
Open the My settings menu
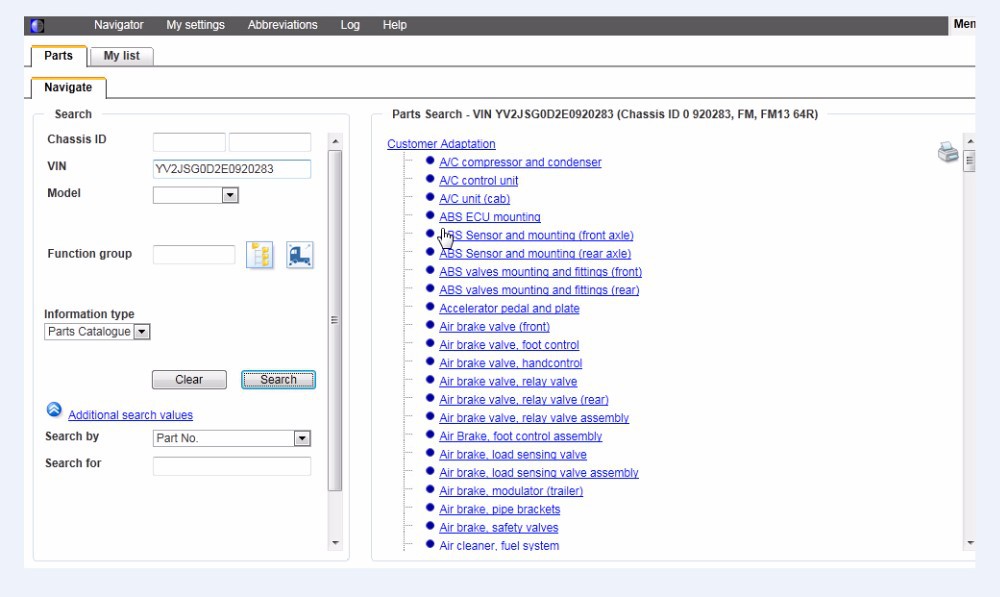[195, 25]
